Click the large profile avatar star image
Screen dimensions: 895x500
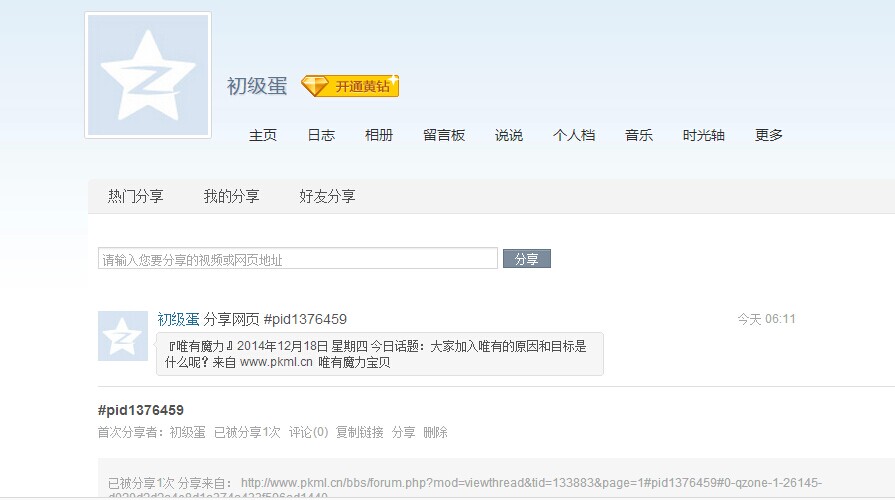[x=148, y=75]
